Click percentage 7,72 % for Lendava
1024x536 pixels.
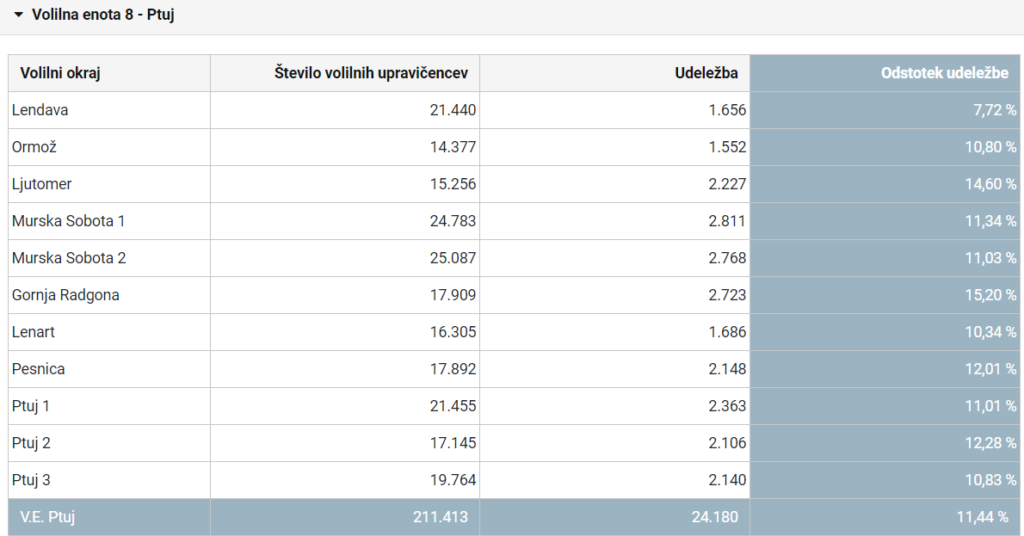tap(995, 110)
